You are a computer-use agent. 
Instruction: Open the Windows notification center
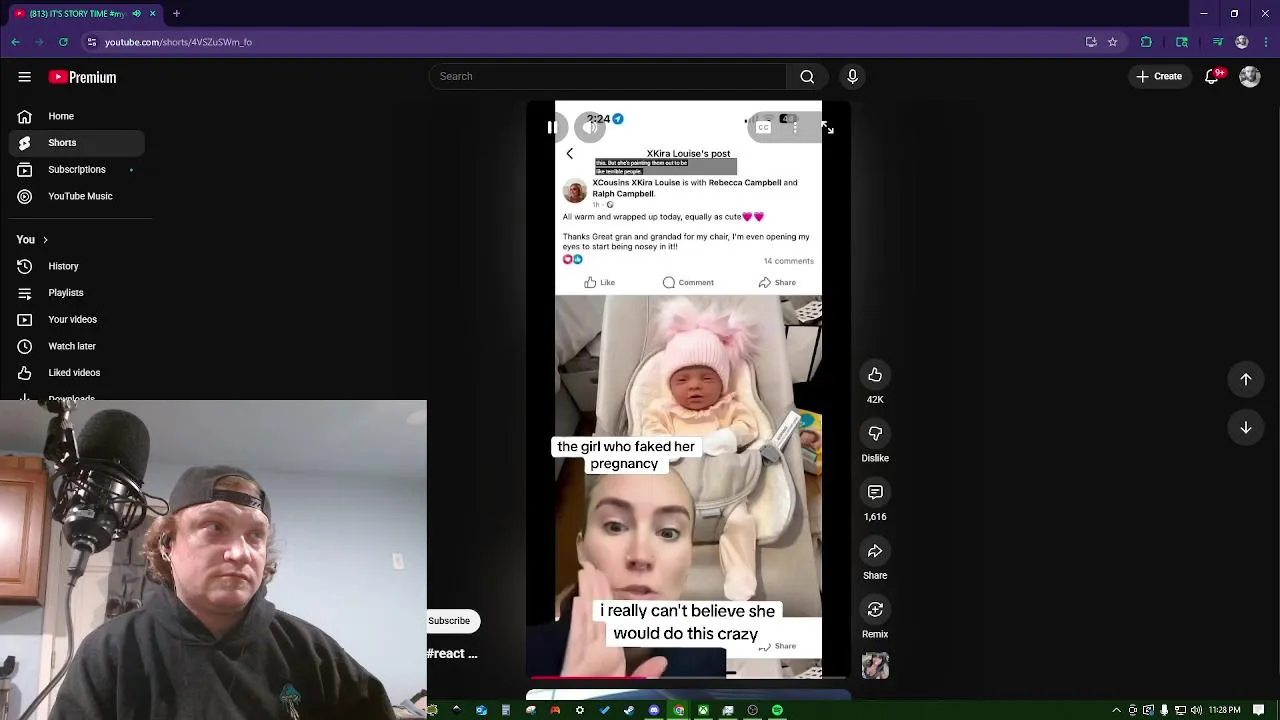1258,710
